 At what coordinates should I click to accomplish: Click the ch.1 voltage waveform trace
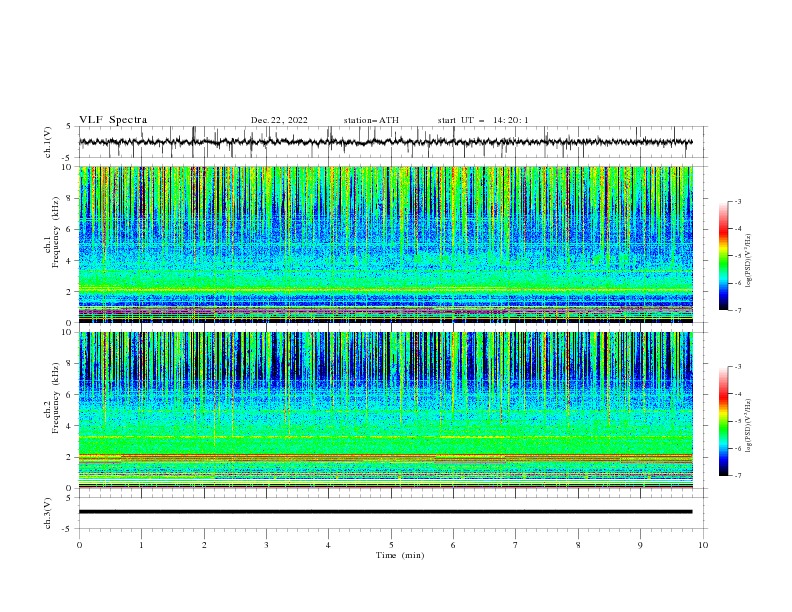(385, 142)
